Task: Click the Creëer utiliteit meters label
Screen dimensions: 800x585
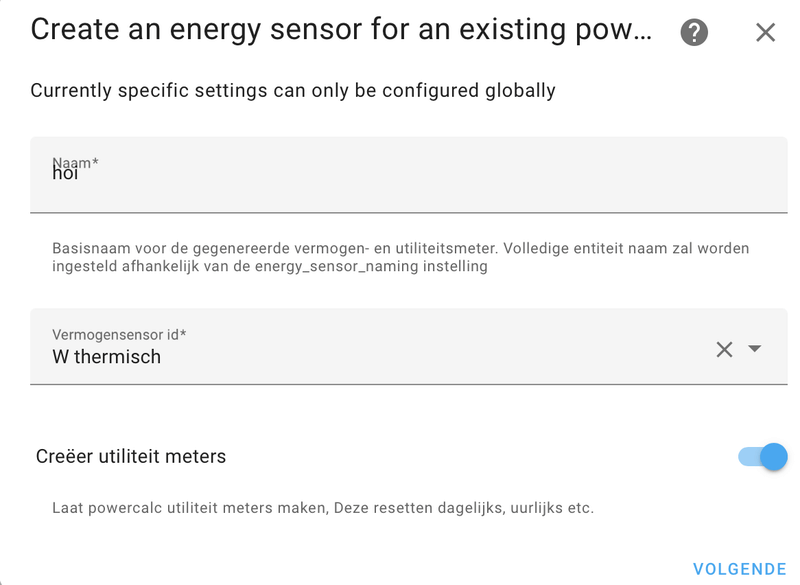Action: click(131, 457)
